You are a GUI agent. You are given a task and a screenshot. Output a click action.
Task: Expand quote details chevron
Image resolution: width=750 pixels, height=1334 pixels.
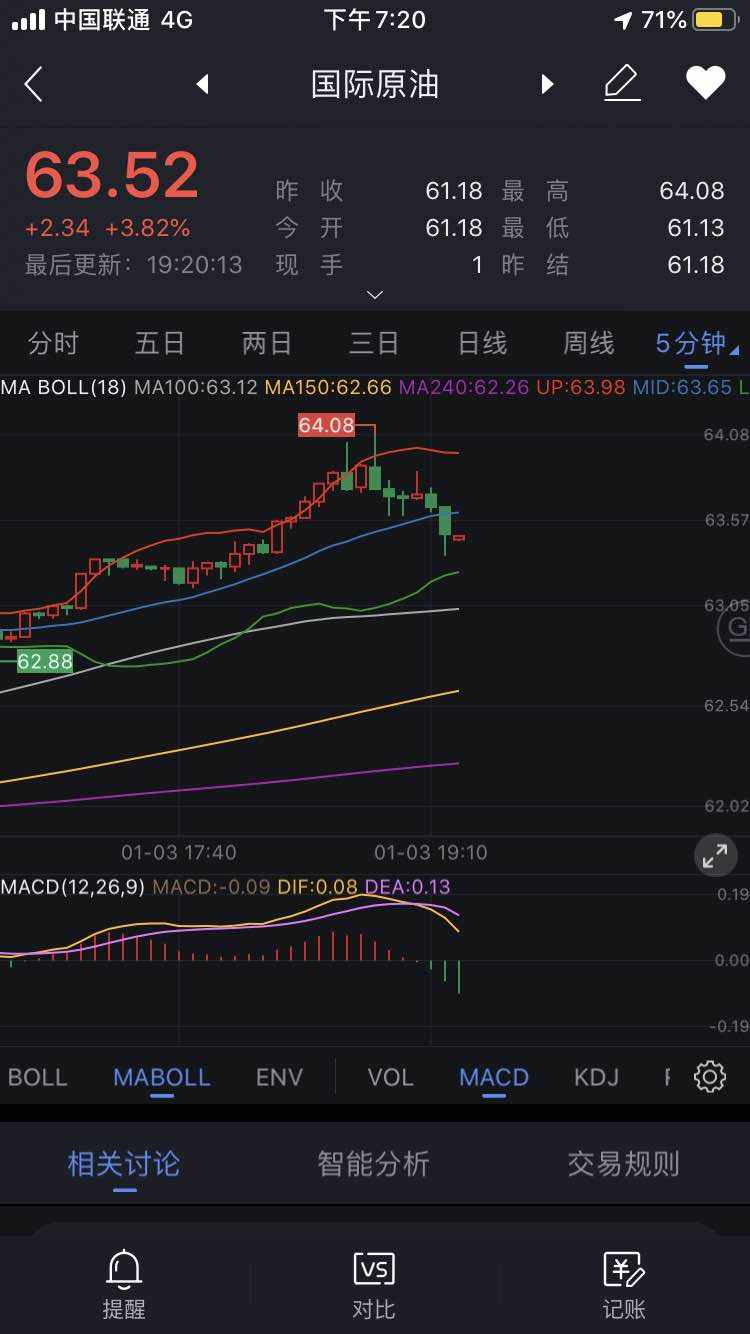(375, 295)
